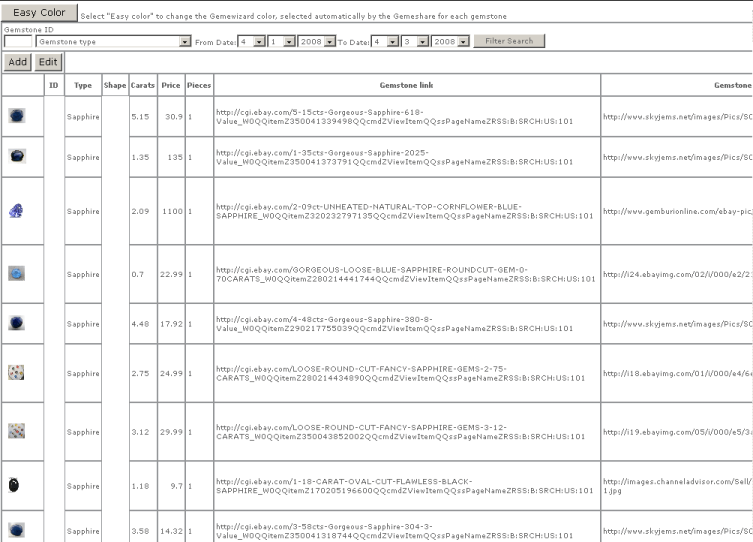Open the From Date month dropdown
The height and width of the screenshot is (542, 753).
259,41
